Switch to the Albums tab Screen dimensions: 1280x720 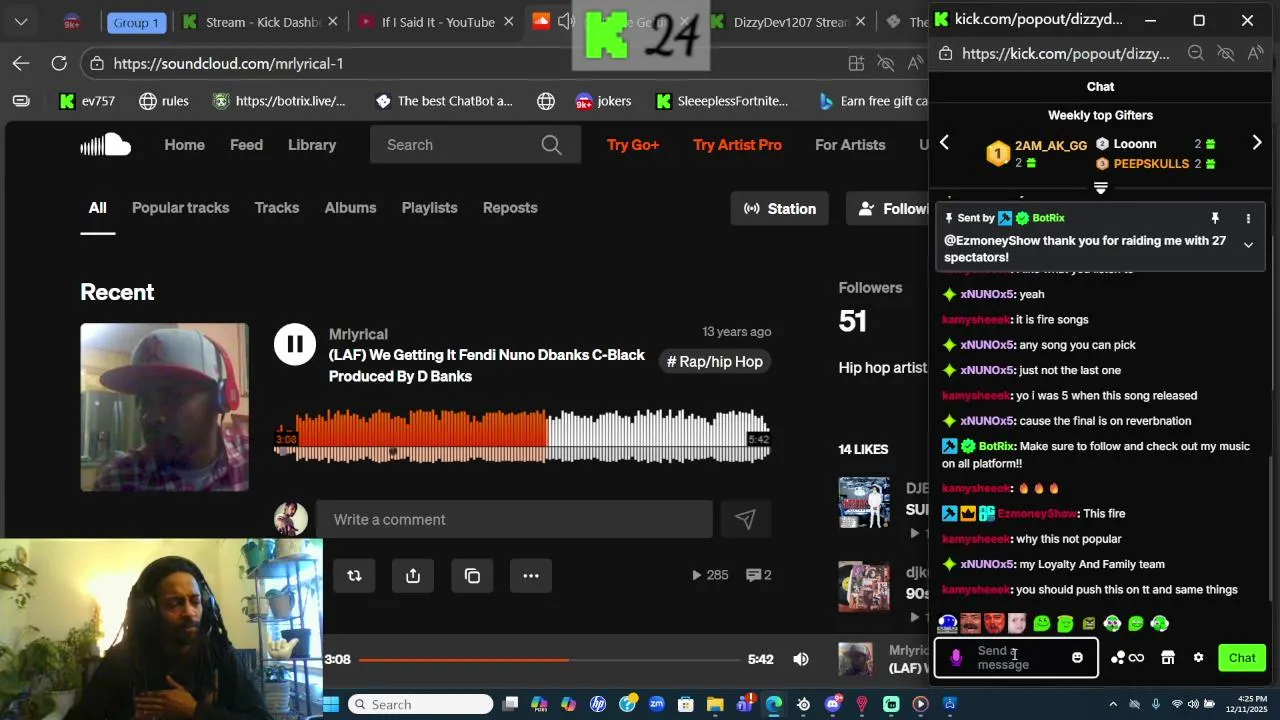(350, 208)
